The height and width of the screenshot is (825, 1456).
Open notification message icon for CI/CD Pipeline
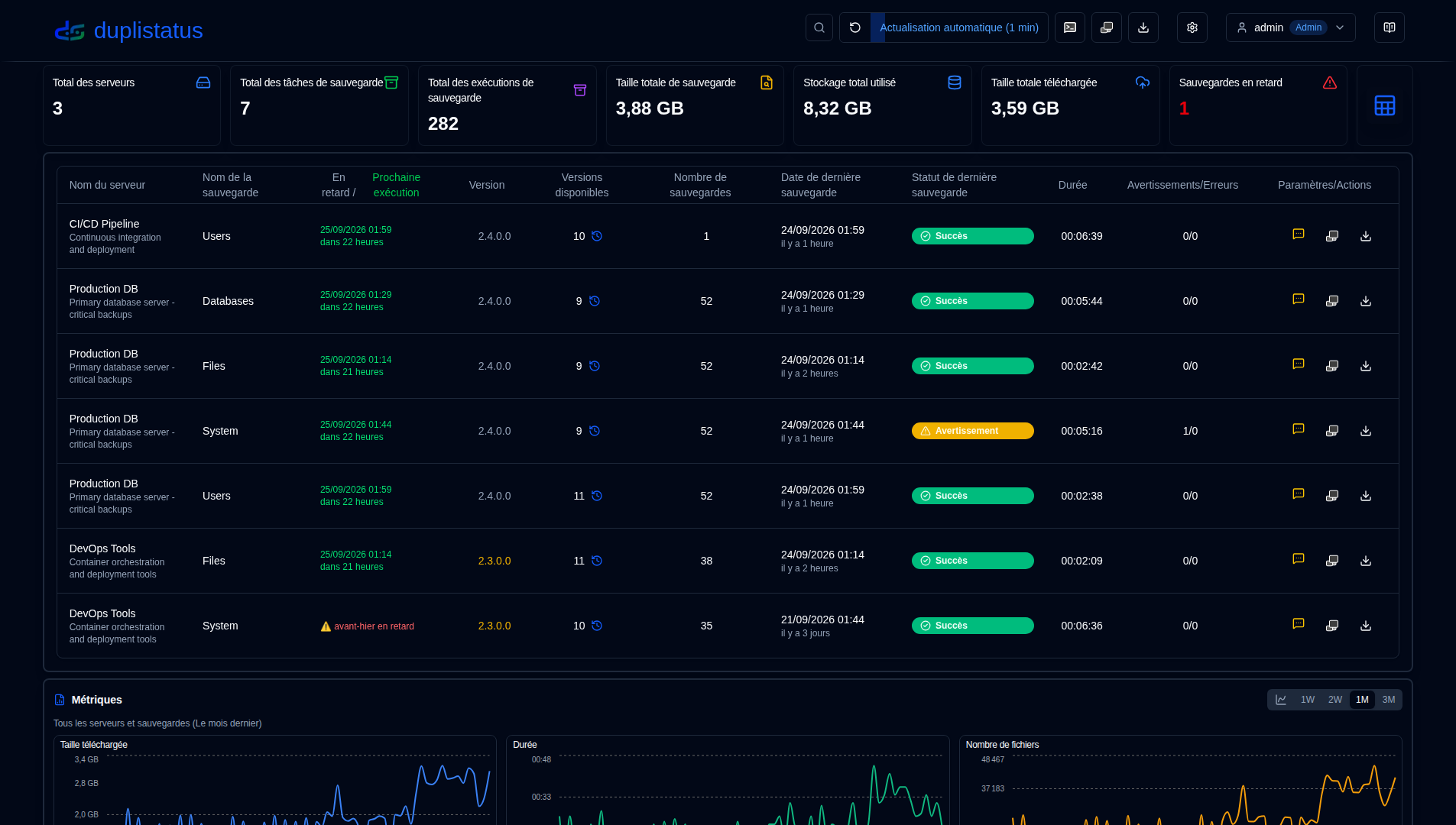click(1298, 235)
